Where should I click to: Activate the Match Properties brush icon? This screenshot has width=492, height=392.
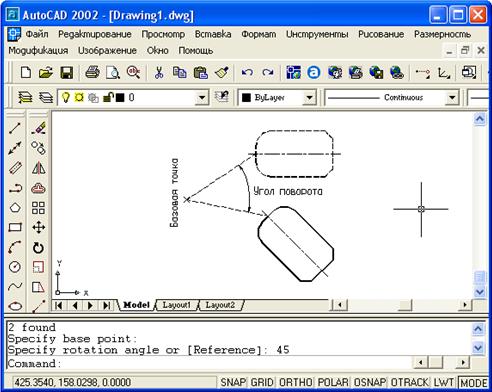[222, 72]
